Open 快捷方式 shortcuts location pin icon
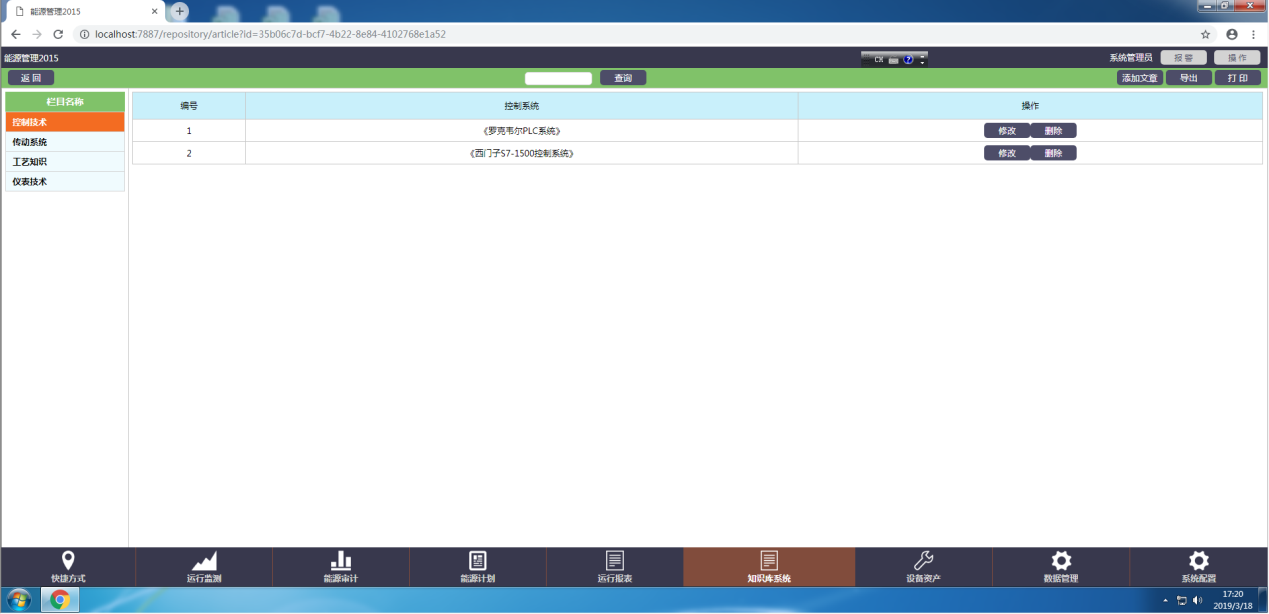 pos(68,561)
